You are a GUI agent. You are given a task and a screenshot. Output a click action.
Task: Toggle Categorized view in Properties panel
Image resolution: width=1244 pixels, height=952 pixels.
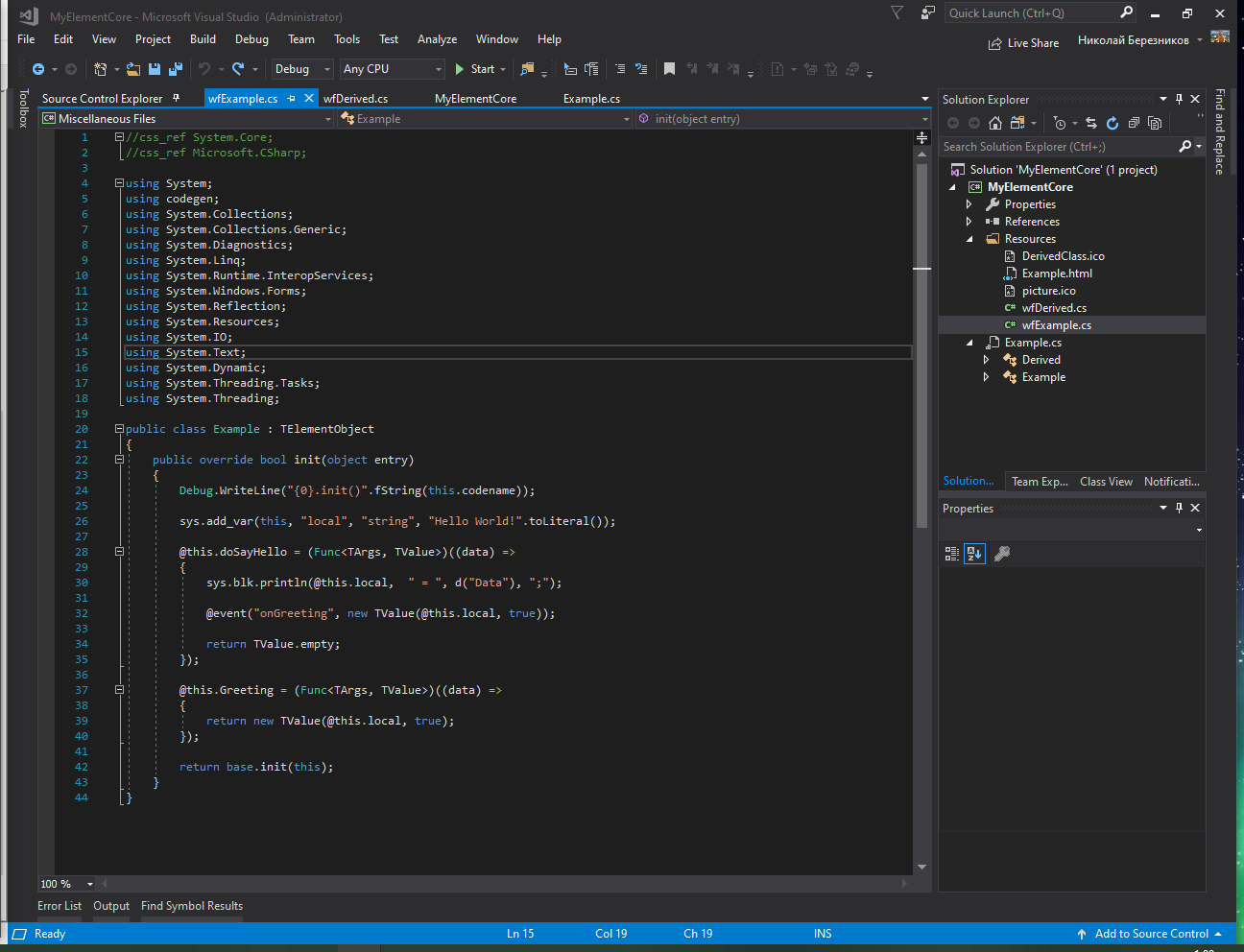[x=952, y=554]
